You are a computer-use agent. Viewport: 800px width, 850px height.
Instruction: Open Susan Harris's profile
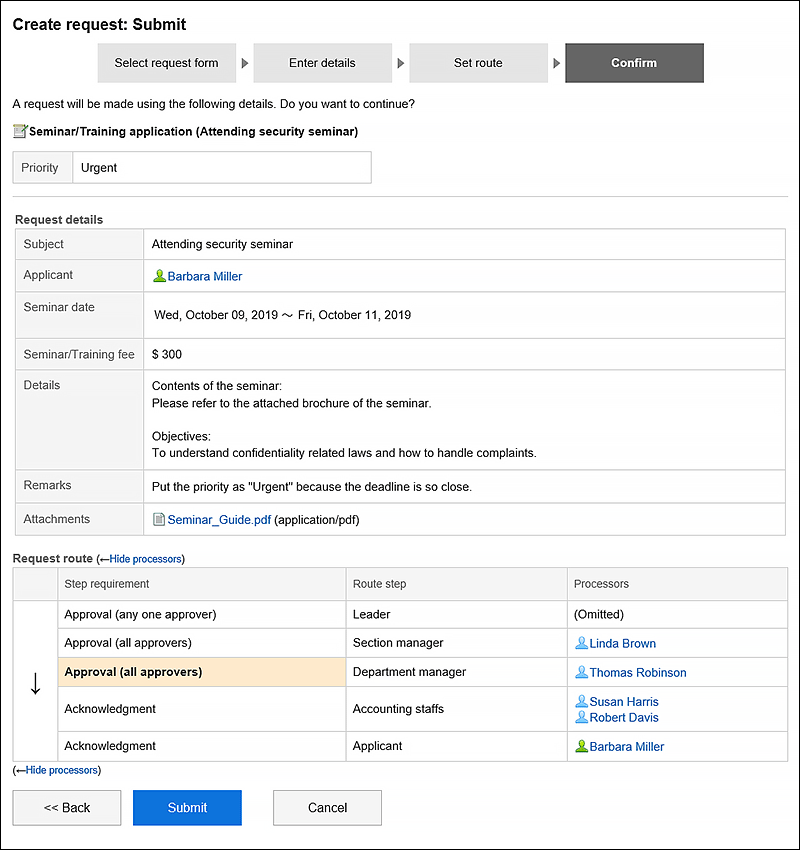624,702
